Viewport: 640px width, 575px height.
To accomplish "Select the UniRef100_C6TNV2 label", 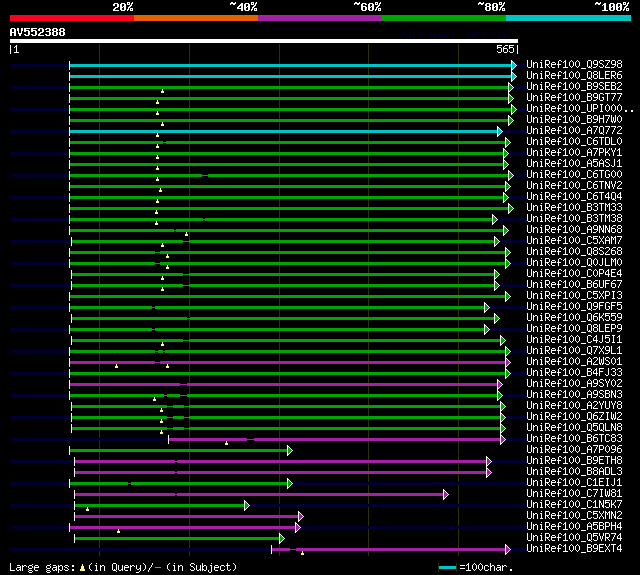I will pos(574,186).
